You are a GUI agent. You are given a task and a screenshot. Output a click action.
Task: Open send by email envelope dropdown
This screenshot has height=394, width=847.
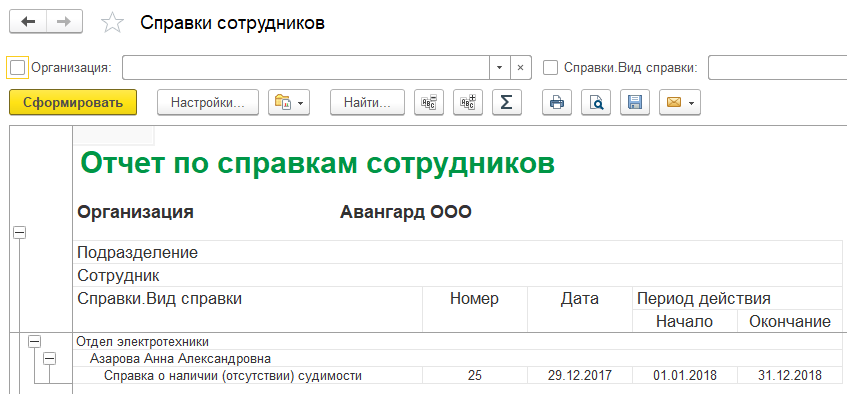click(x=680, y=102)
